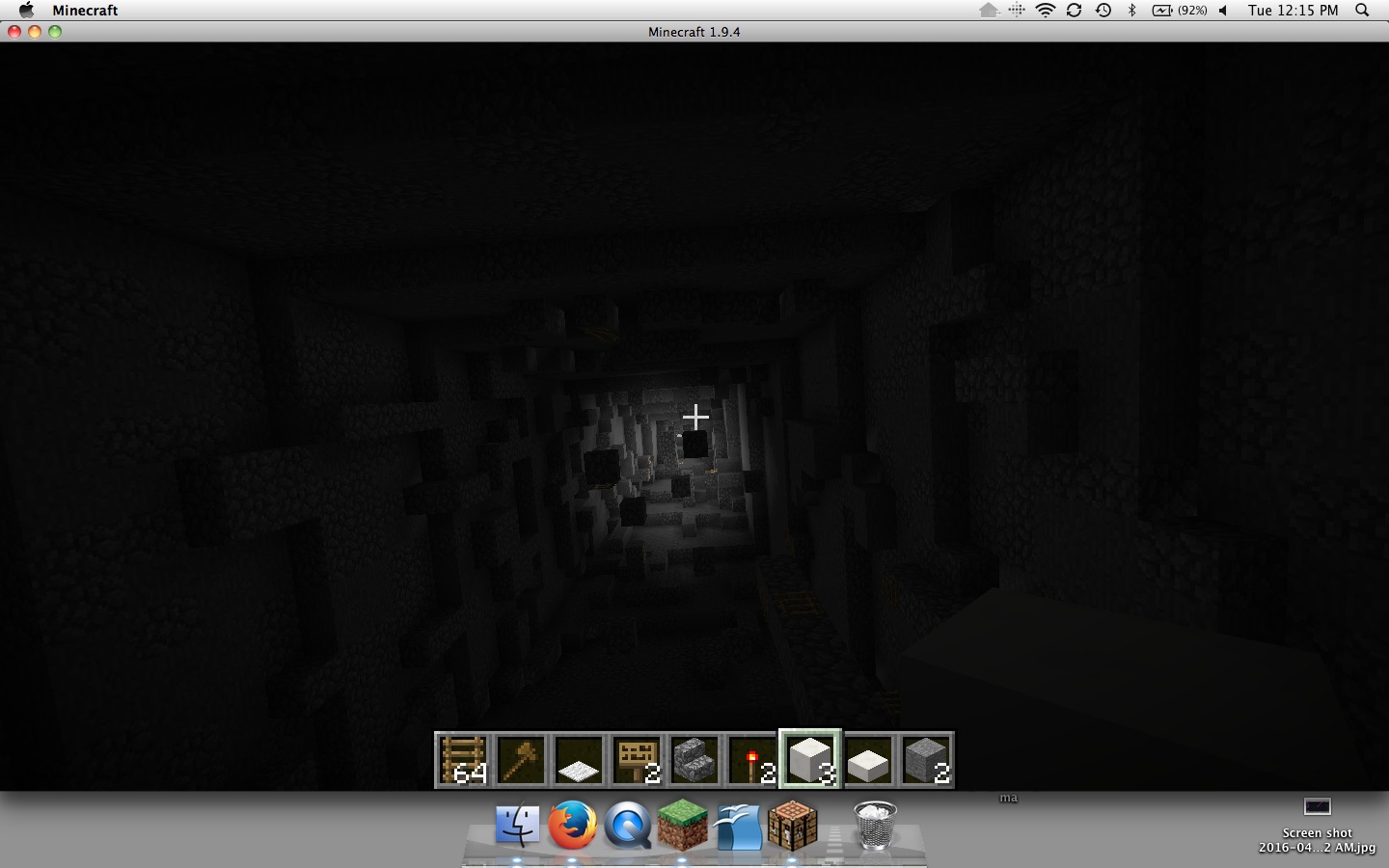Select the ladder stack in the hotbar

click(464, 760)
